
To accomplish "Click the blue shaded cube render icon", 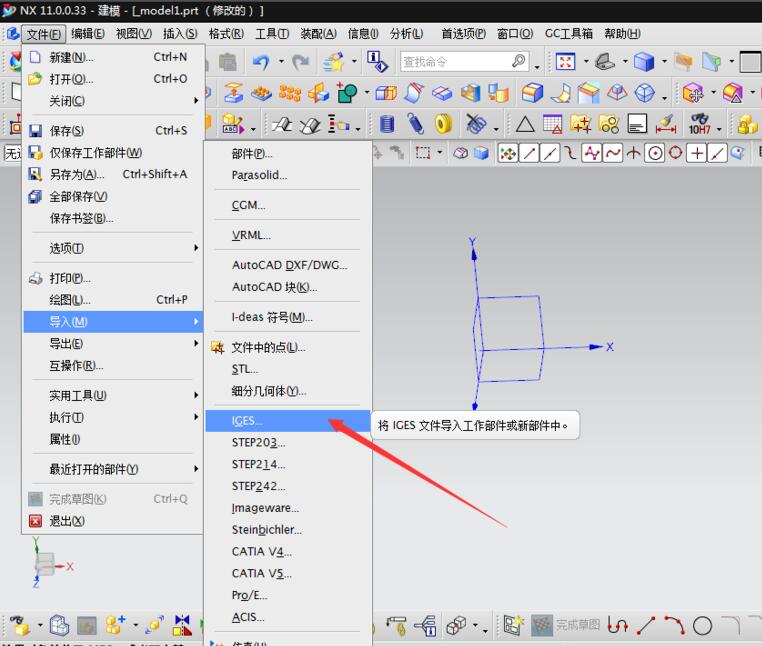I will pyautogui.click(x=644, y=62).
